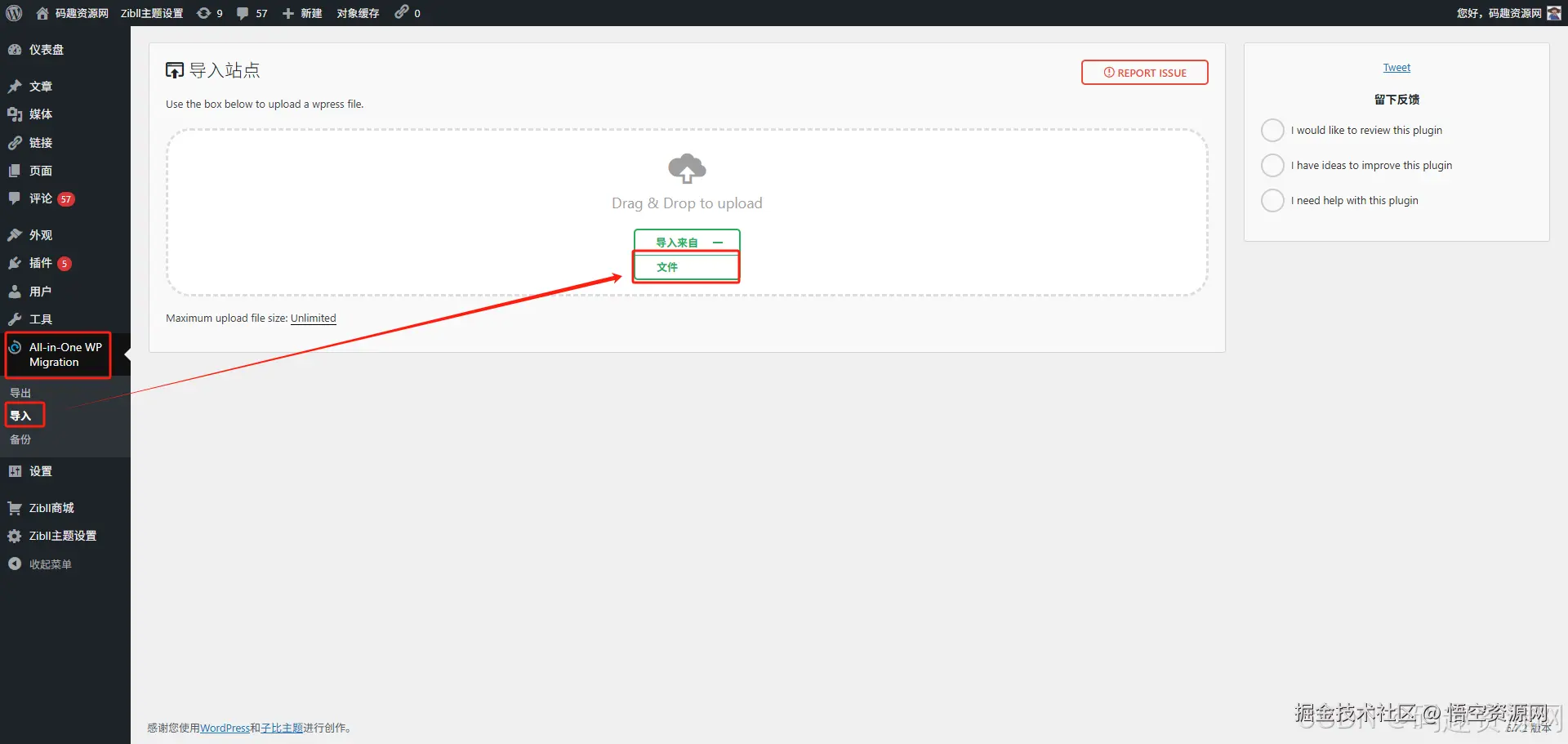
Task: Choose 文件 from import dropdown
Action: point(687,267)
